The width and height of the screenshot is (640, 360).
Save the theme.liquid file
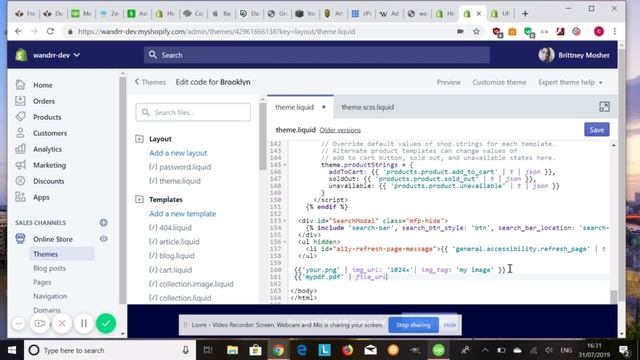coord(596,130)
